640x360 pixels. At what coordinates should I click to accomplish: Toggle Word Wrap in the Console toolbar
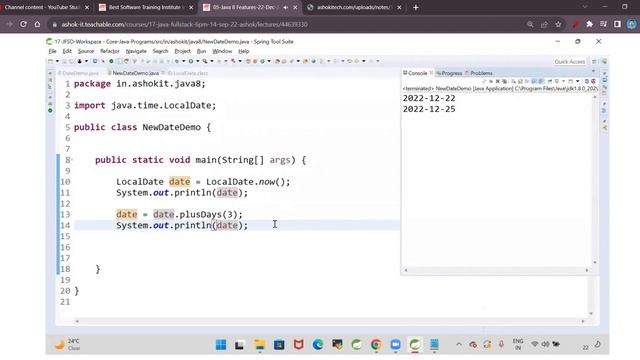(x=526, y=81)
